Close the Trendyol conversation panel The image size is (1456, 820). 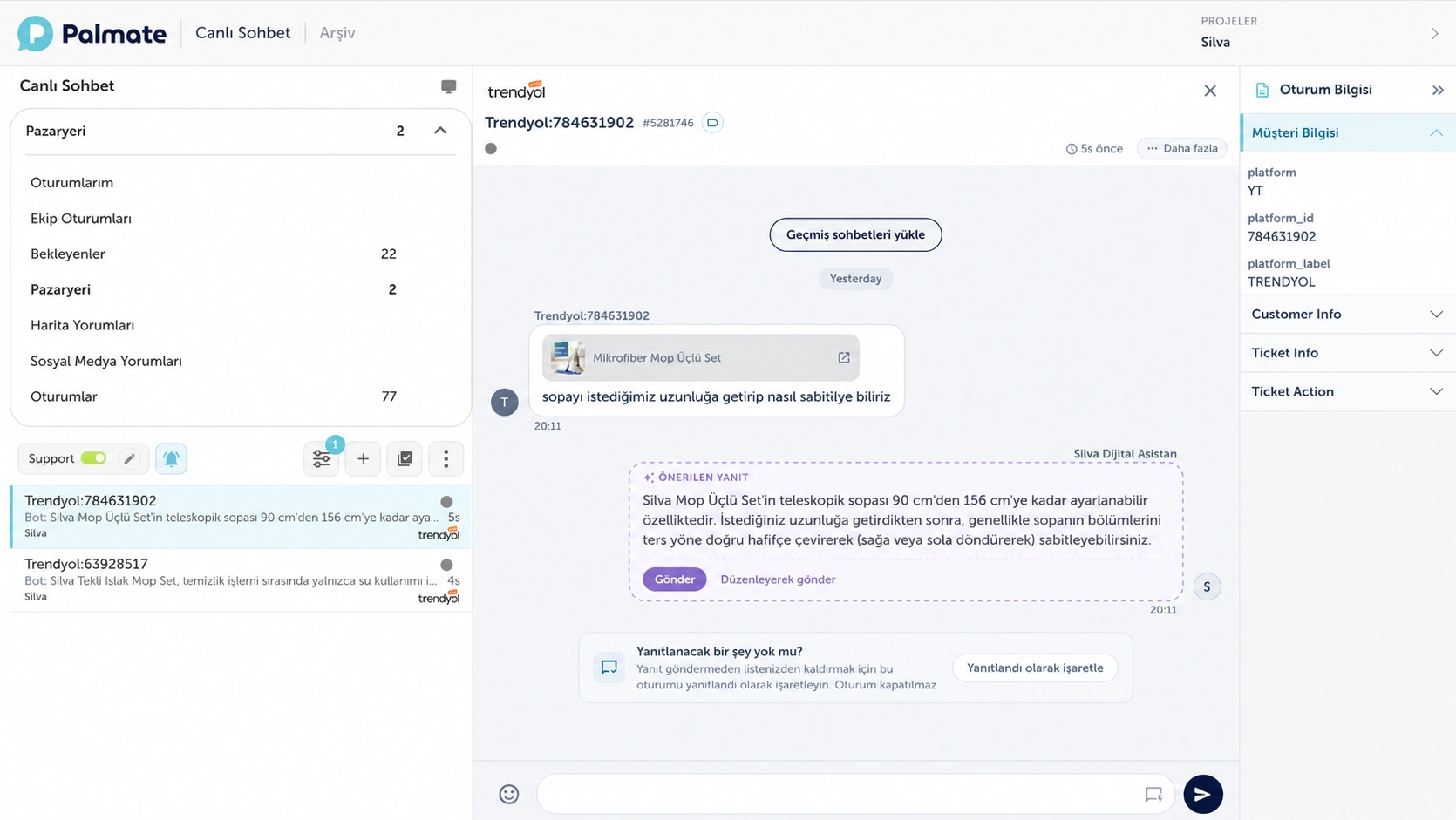[1210, 91]
